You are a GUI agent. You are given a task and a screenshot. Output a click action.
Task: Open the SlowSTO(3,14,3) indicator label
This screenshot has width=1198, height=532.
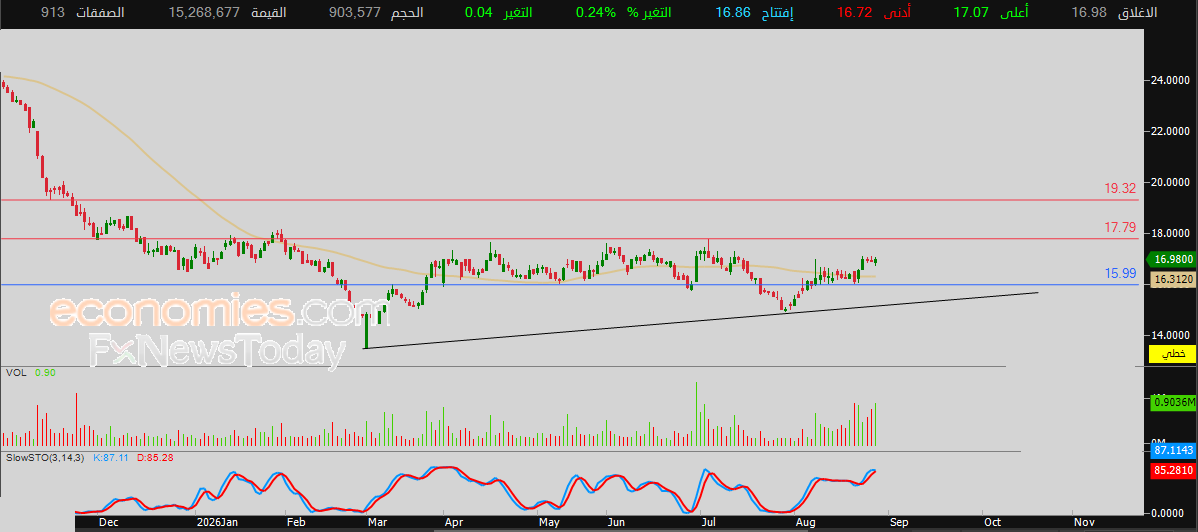(x=44, y=457)
